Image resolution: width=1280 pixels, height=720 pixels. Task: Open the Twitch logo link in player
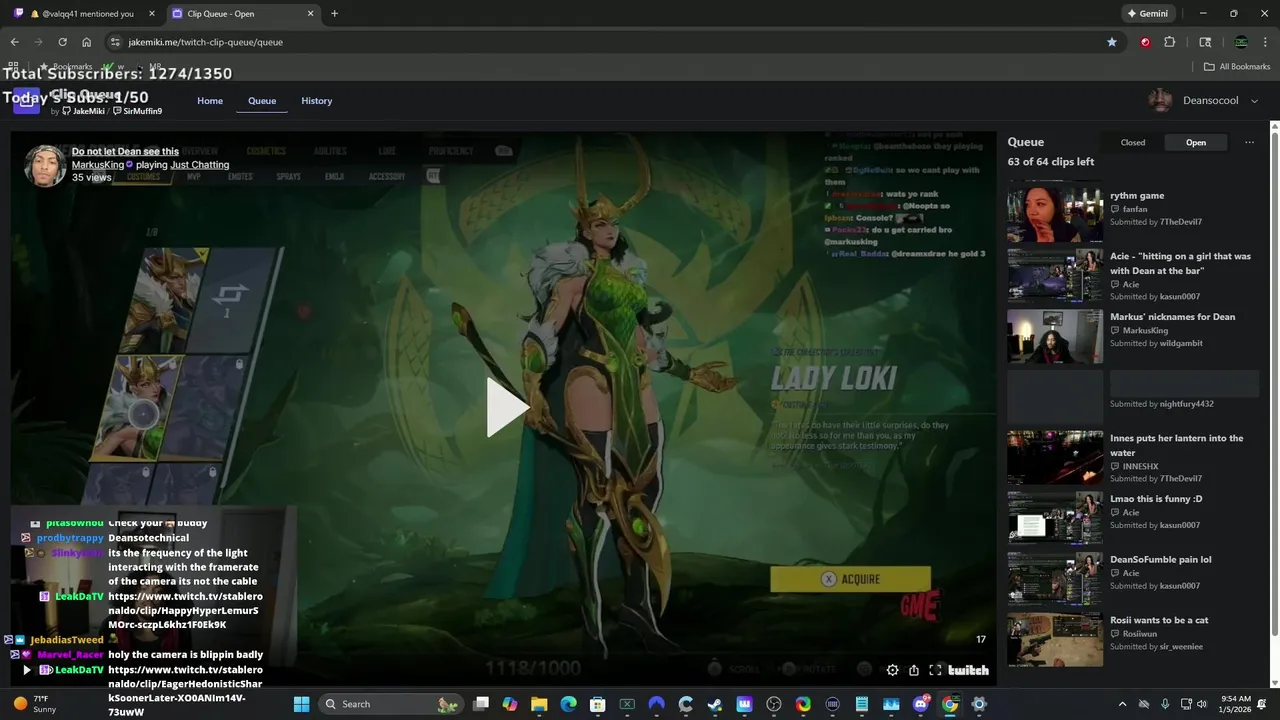pos(968,671)
